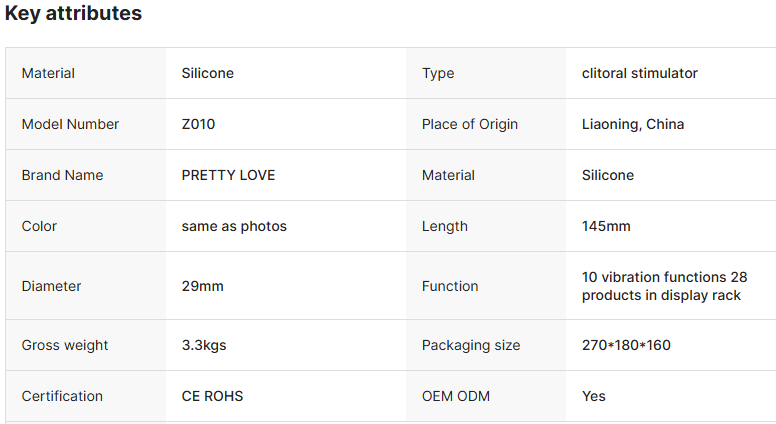Select the 145mm length value
776x424 pixels.
click(x=606, y=226)
